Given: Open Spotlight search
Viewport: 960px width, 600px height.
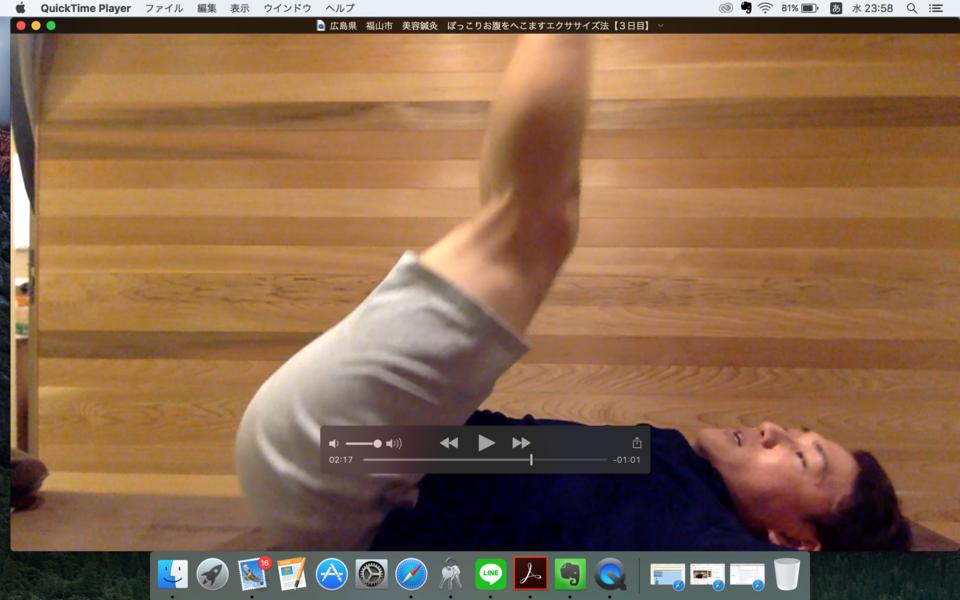Looking at the screenshot, I should coord(912,8).
